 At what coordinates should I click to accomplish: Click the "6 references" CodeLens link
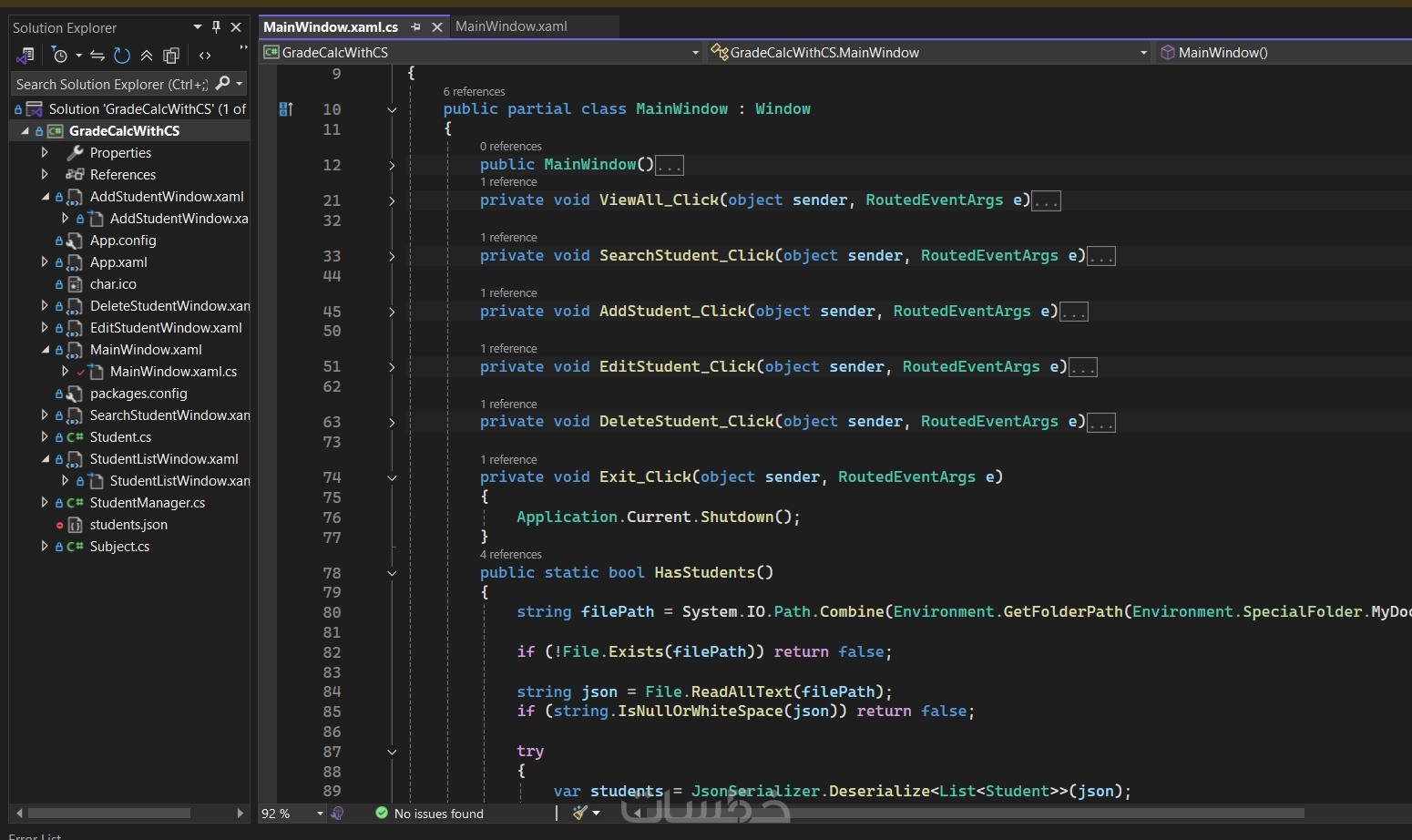click(474, 92)
